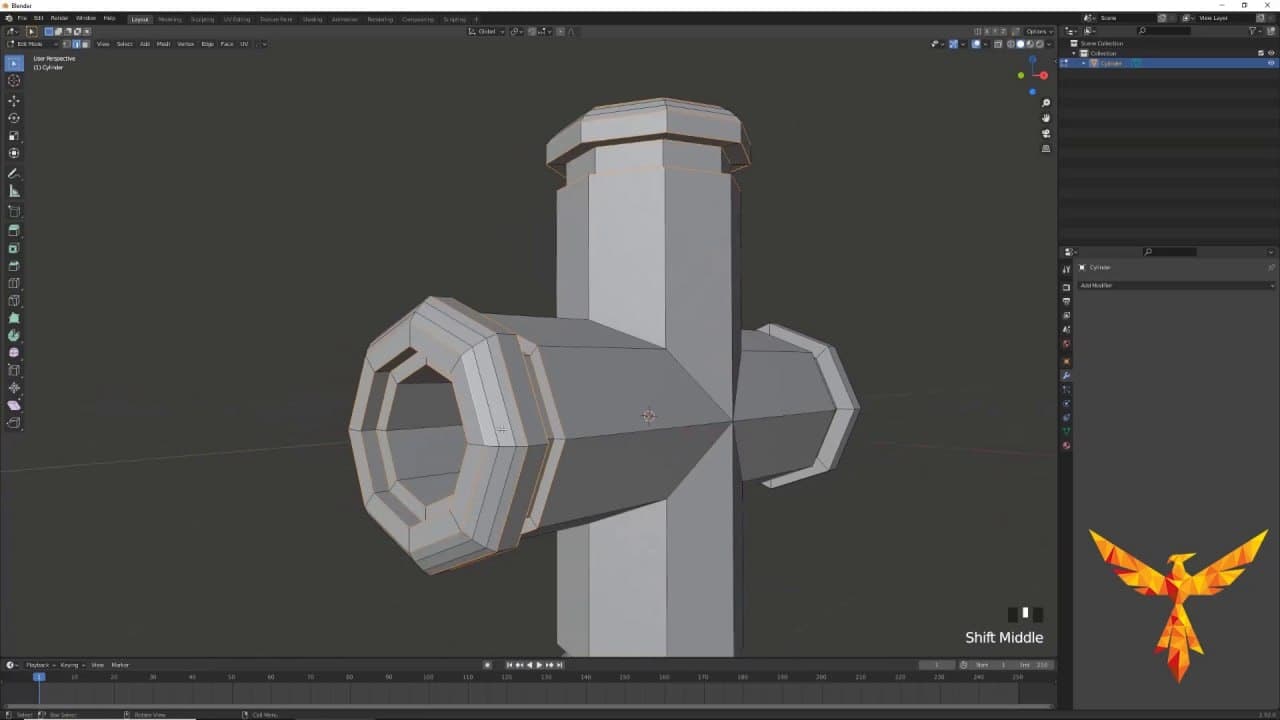The width and height of the screenshot is (1280, 720).
Task: Select the Annotate tool
Action: click(x=14, y=174)
